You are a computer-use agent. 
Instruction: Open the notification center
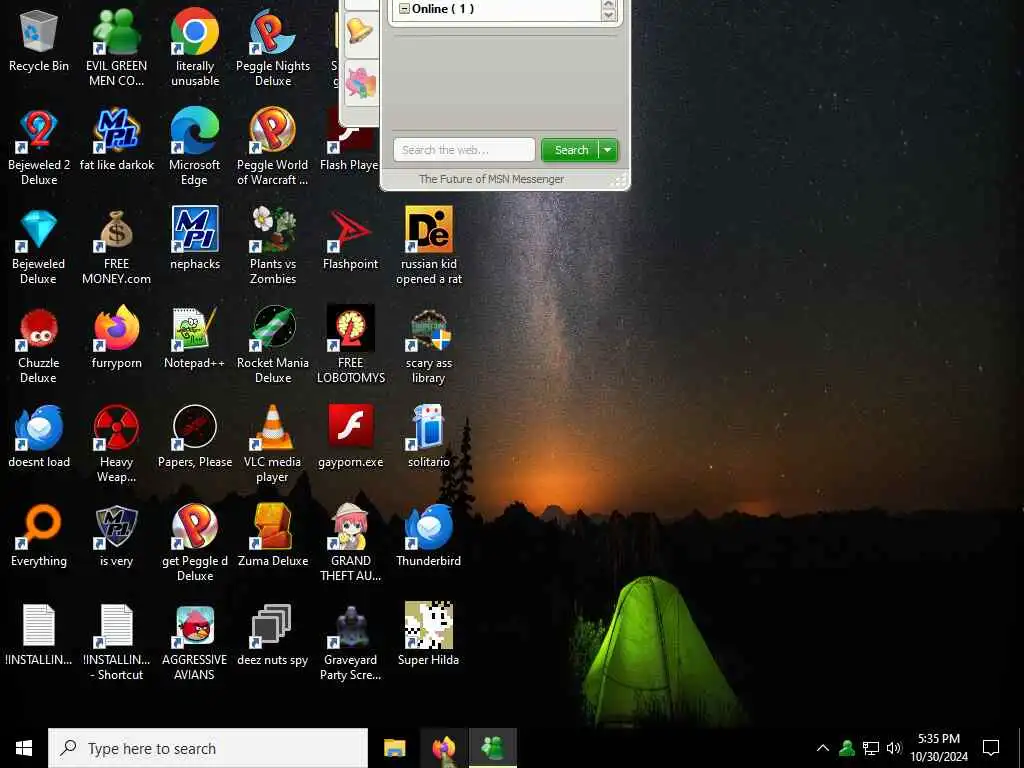click(x=991, y=748)
